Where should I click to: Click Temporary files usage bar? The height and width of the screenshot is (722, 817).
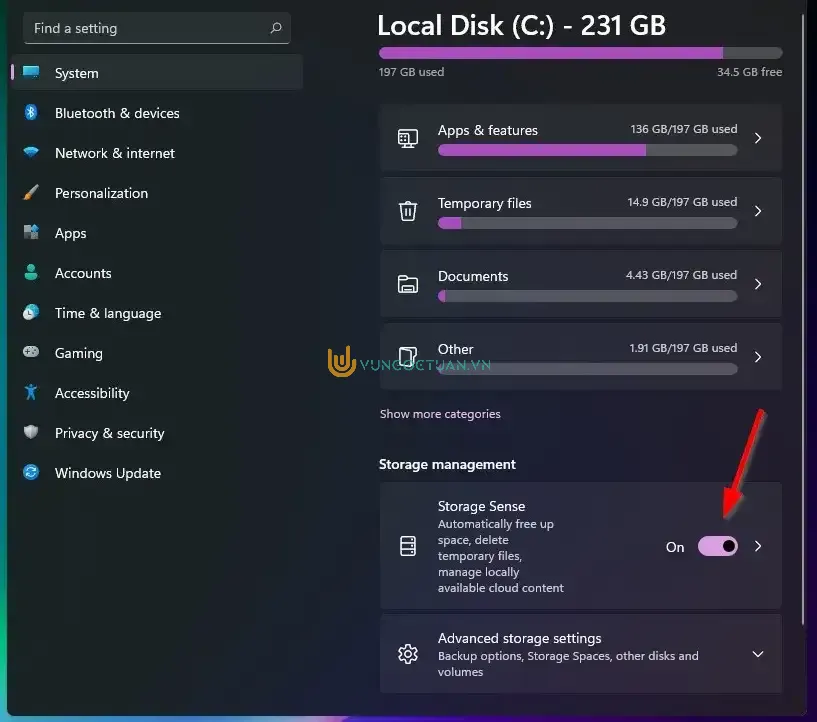pyautogui.click(x=587, y=223)
